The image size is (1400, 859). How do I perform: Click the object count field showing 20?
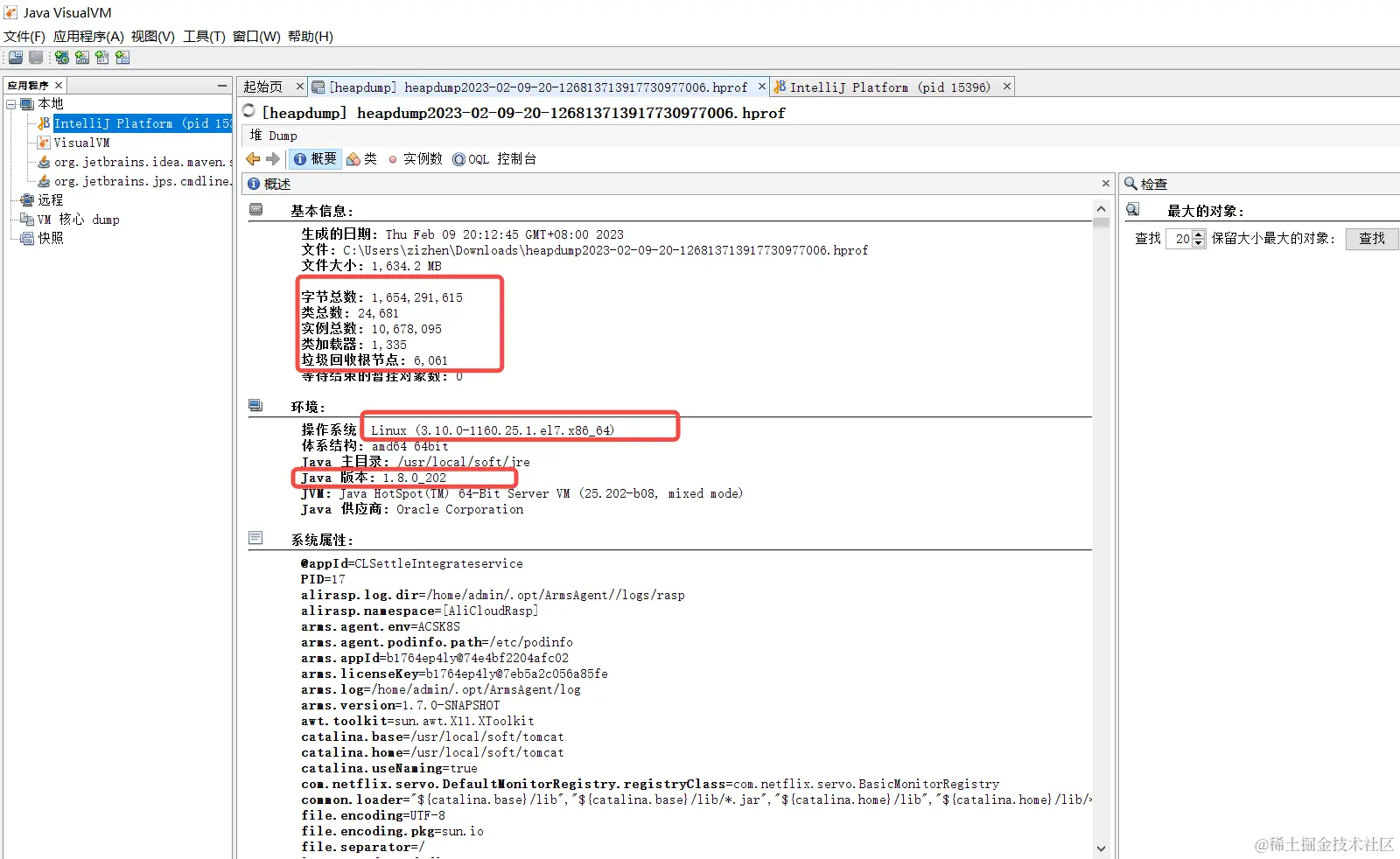pyautogui.click(x=1179, y=239)
